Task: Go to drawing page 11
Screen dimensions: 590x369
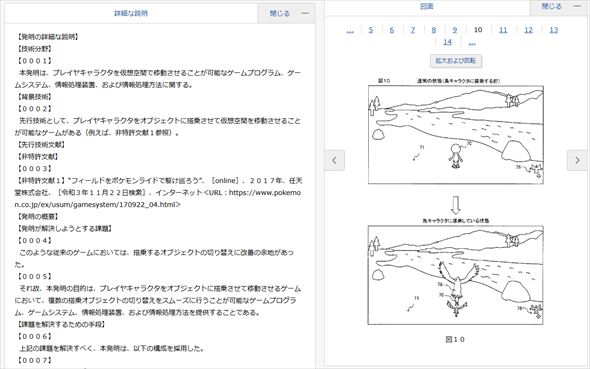Action: (503, 30)
